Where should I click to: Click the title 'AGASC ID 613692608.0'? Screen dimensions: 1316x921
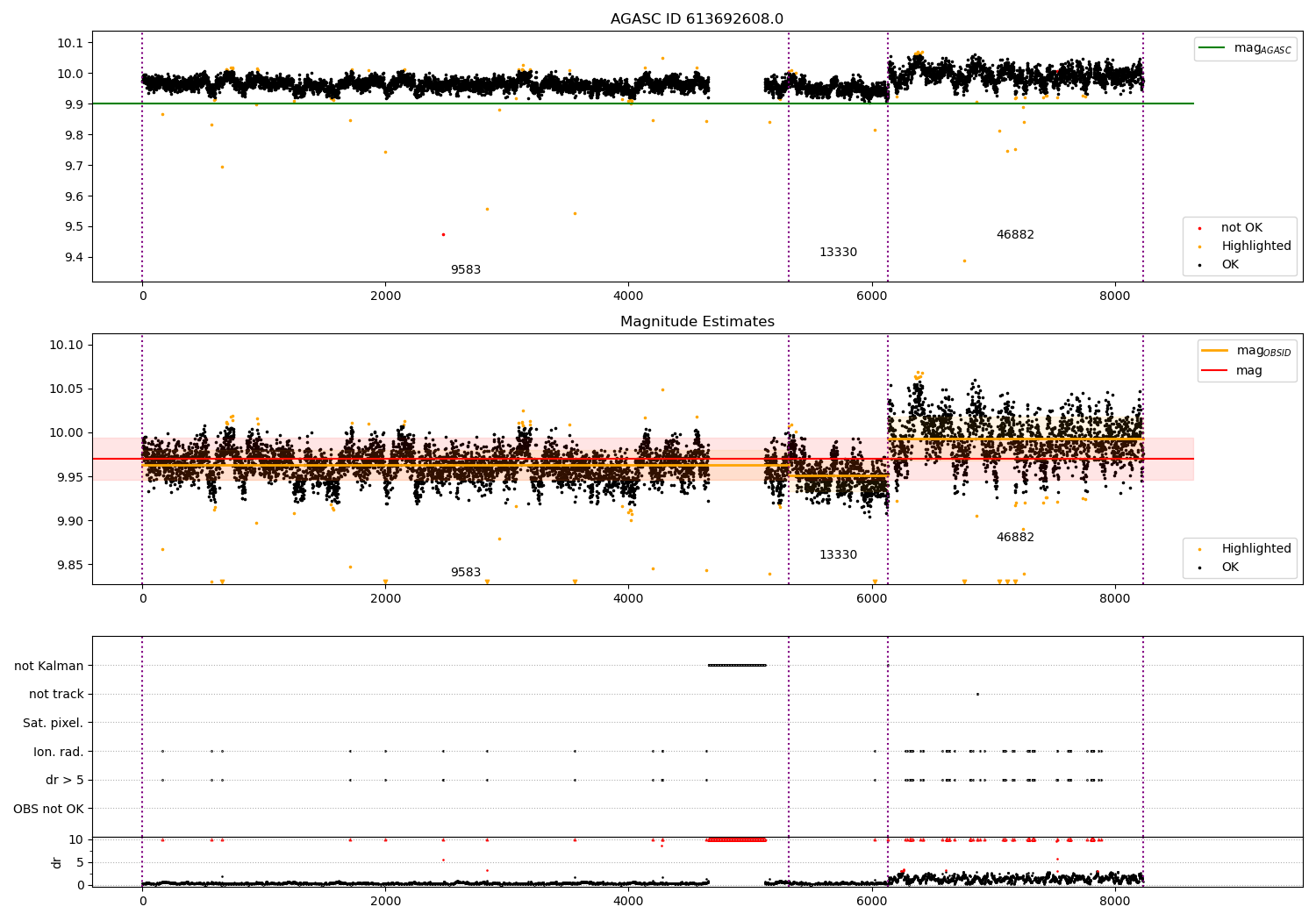[697, 19]
